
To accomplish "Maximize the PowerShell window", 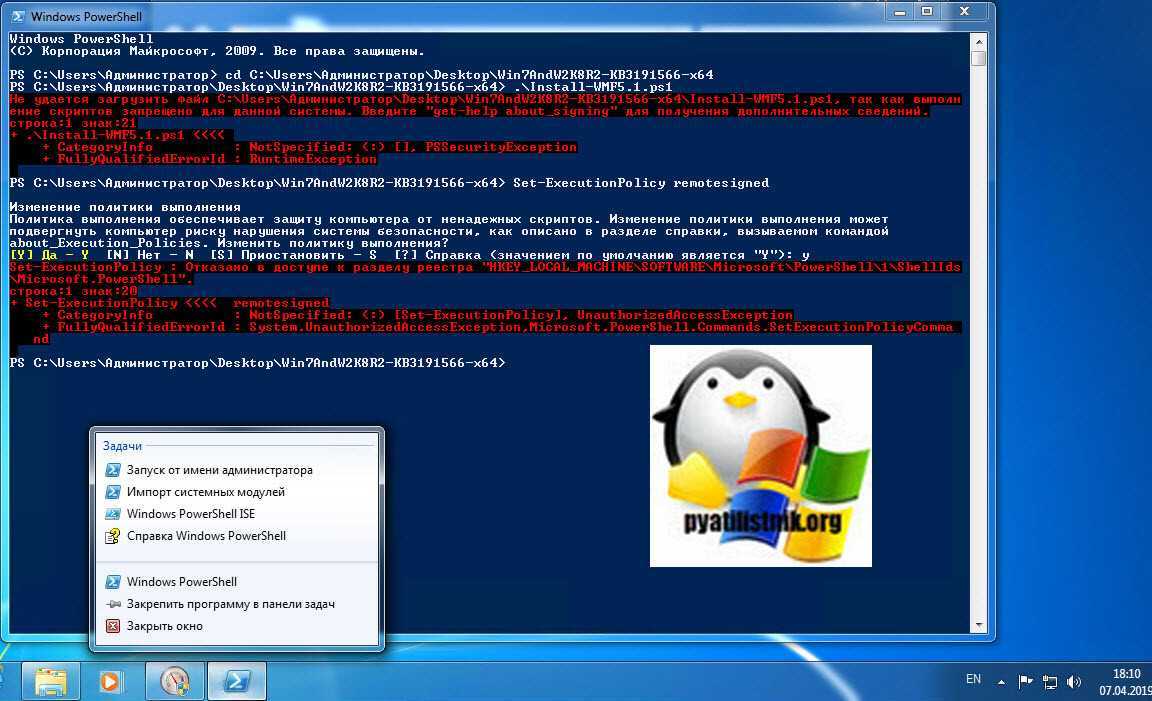I will 927,12.
